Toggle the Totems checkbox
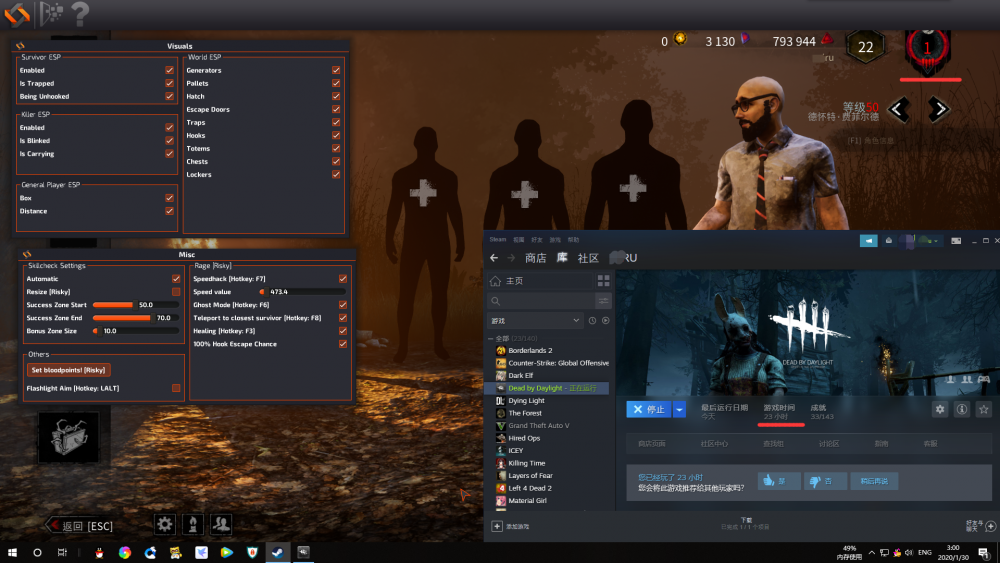This screenshot has height=563, width=1000. [336, 149]
